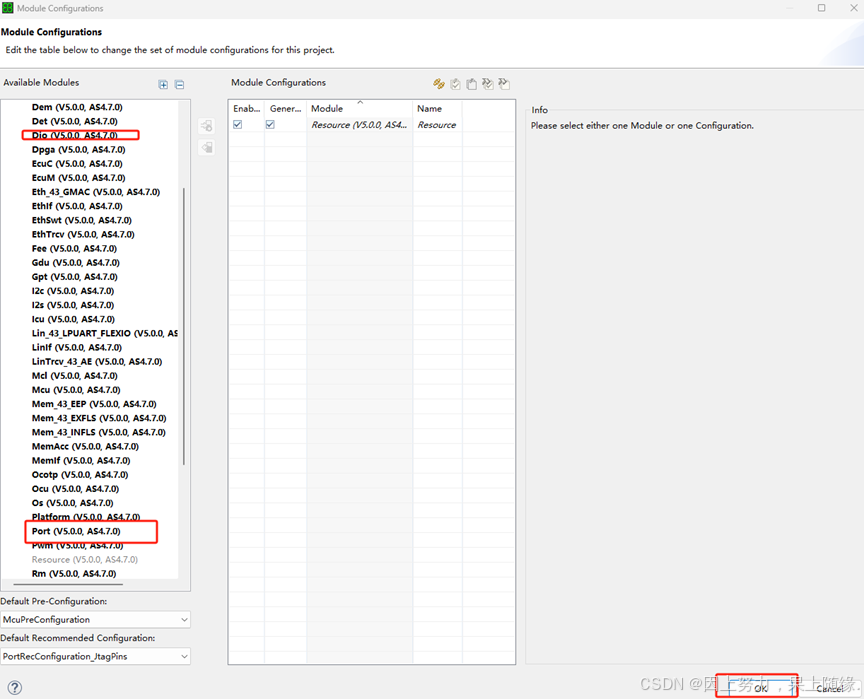Click the Available Modules horizontal scrollbar
This screenshot has height=699, width=864.
pos(68,584)
